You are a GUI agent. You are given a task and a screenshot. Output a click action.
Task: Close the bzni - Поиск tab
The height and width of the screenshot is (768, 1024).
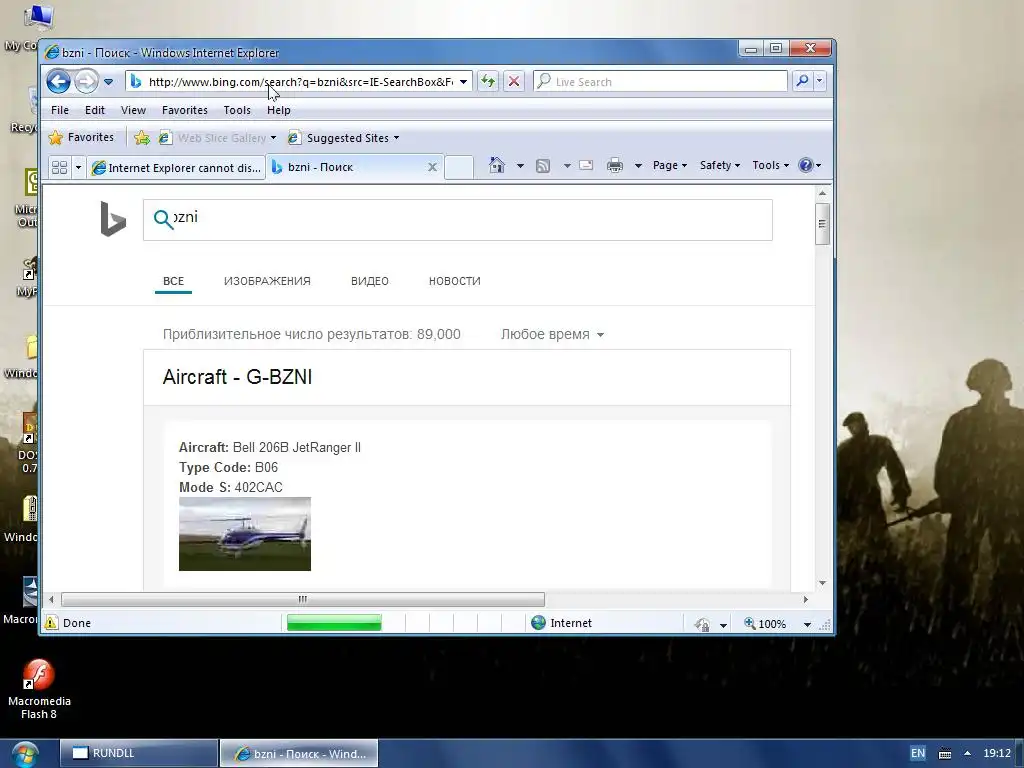tap(432, 167)
